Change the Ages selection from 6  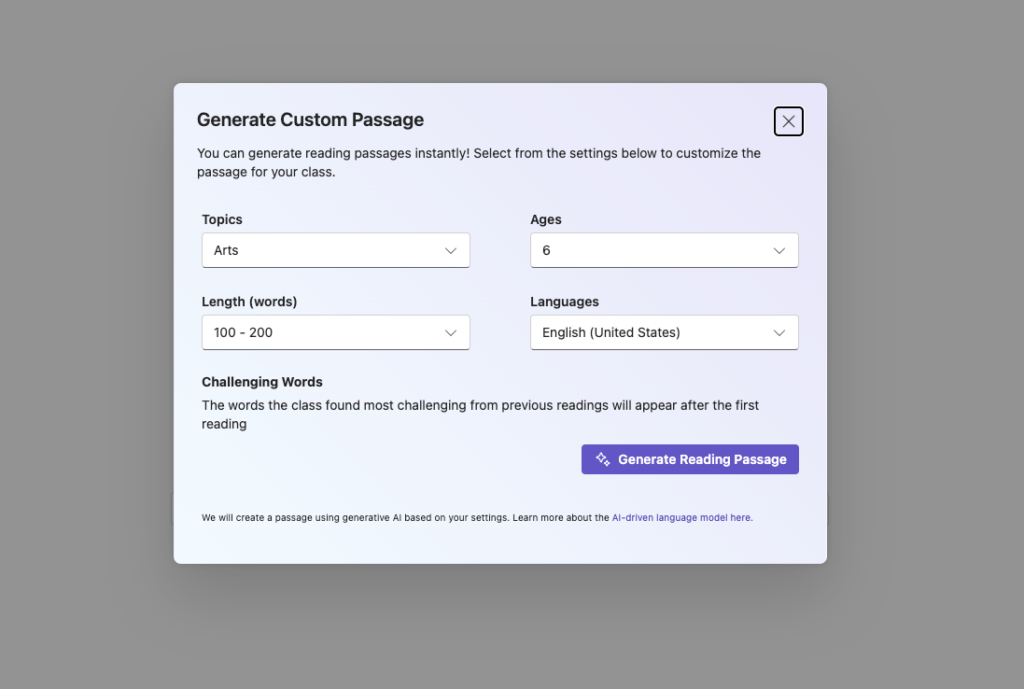(x=663, y=250)
